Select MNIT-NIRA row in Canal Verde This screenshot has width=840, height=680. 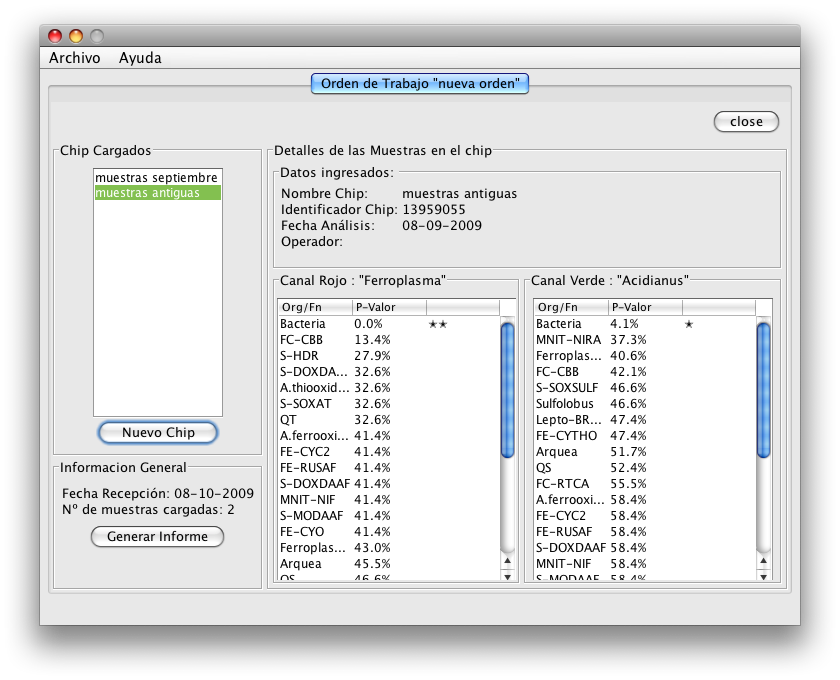click(645, 340)
